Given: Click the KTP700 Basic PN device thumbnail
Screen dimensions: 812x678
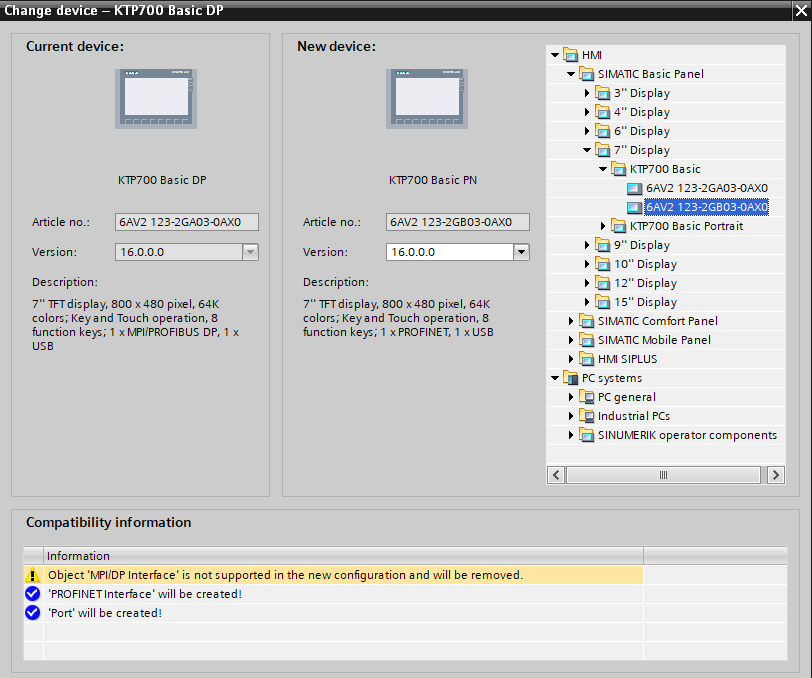Looking at the screenshot, I should point(429,99).
